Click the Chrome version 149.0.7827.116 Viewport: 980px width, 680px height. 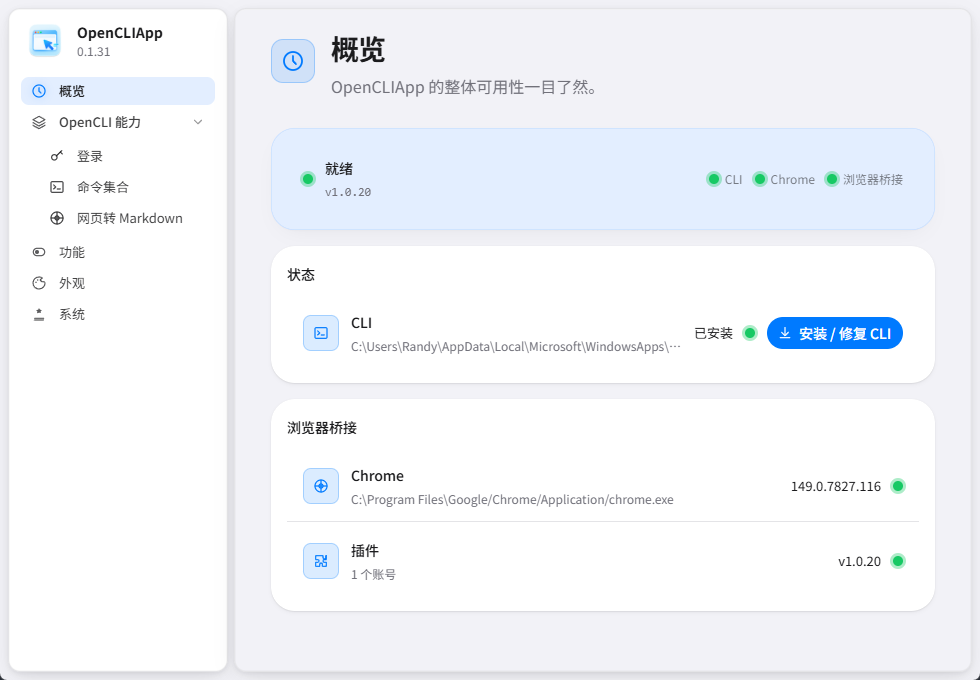[x=836, y=486]
